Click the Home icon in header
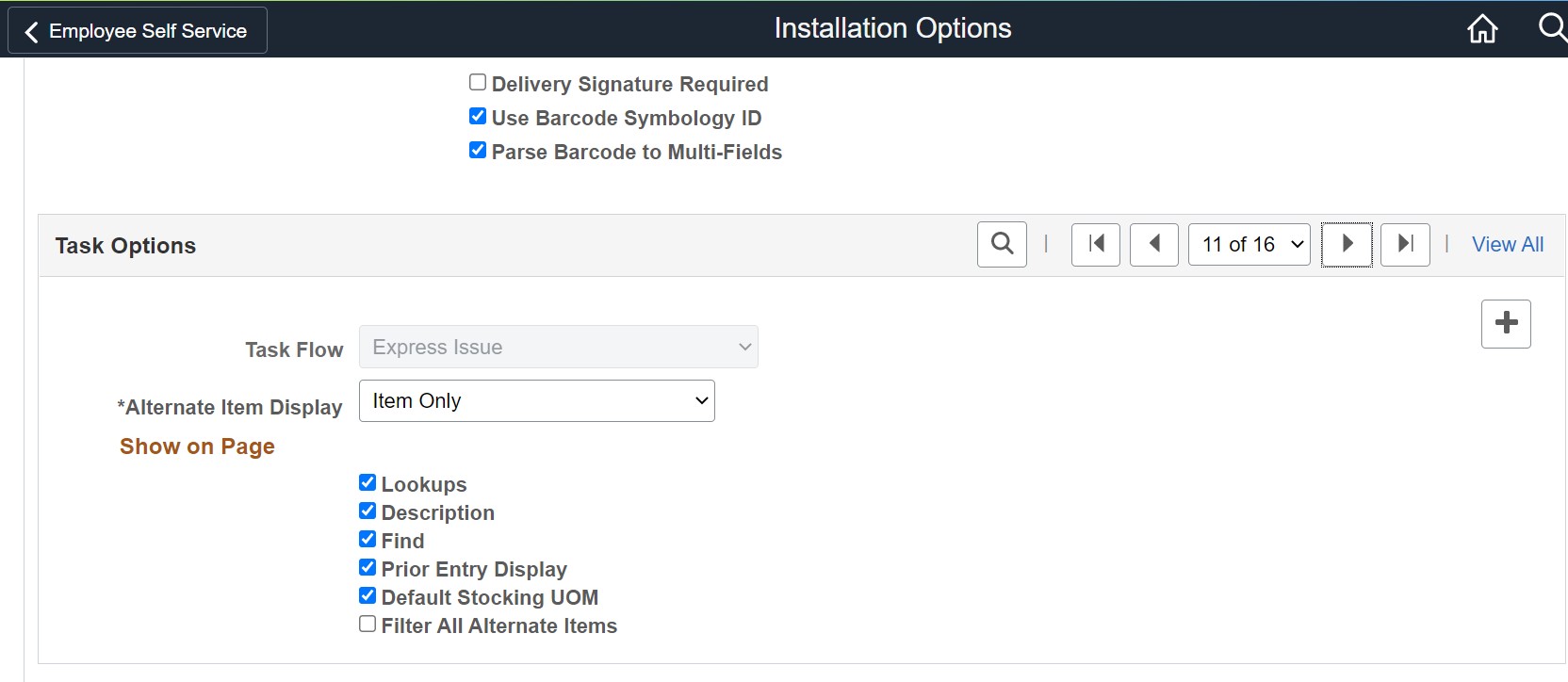This screenshot has height=682, width=1568. (x=1482, y=29)
